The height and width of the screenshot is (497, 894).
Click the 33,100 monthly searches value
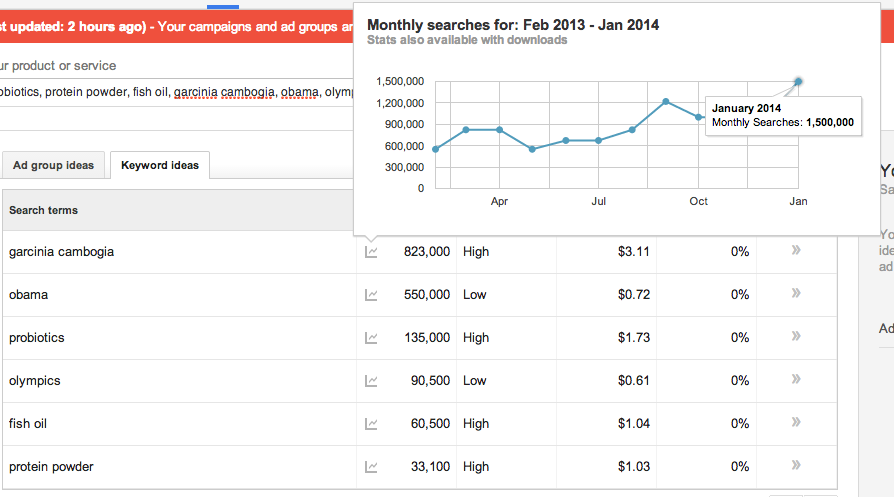coord(430,467)
